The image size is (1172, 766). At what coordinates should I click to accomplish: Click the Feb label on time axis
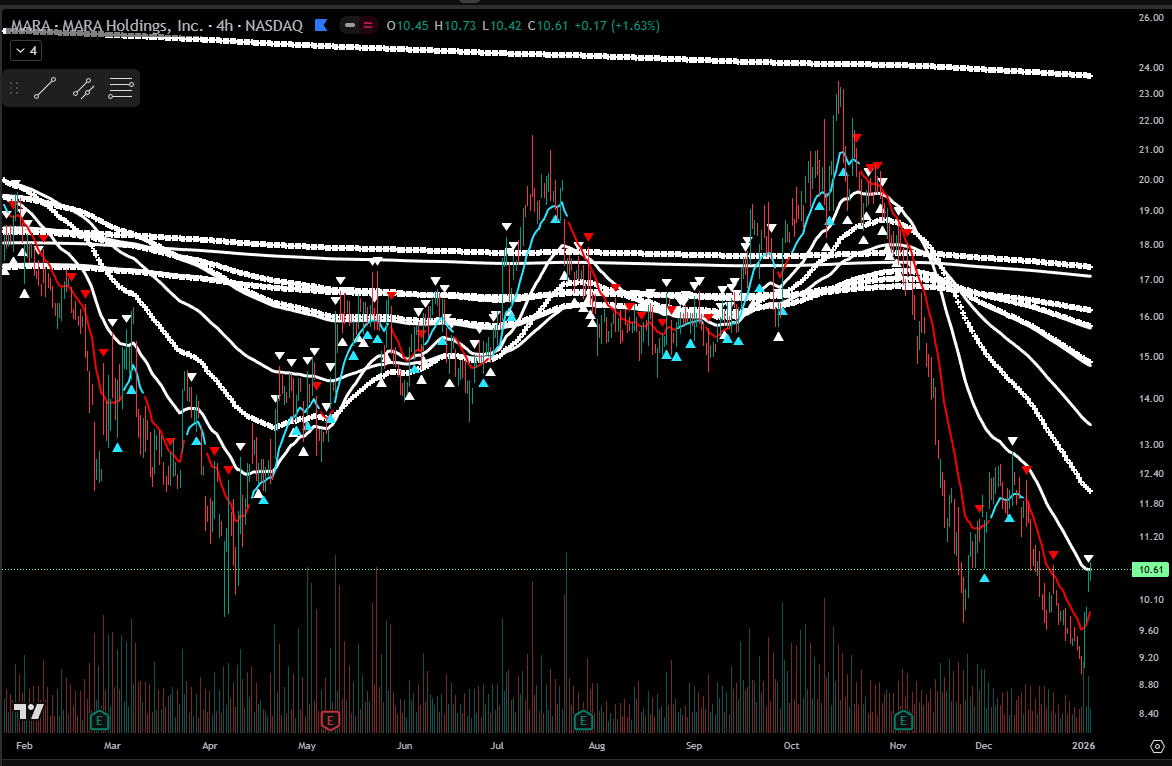tap(25, 746)
